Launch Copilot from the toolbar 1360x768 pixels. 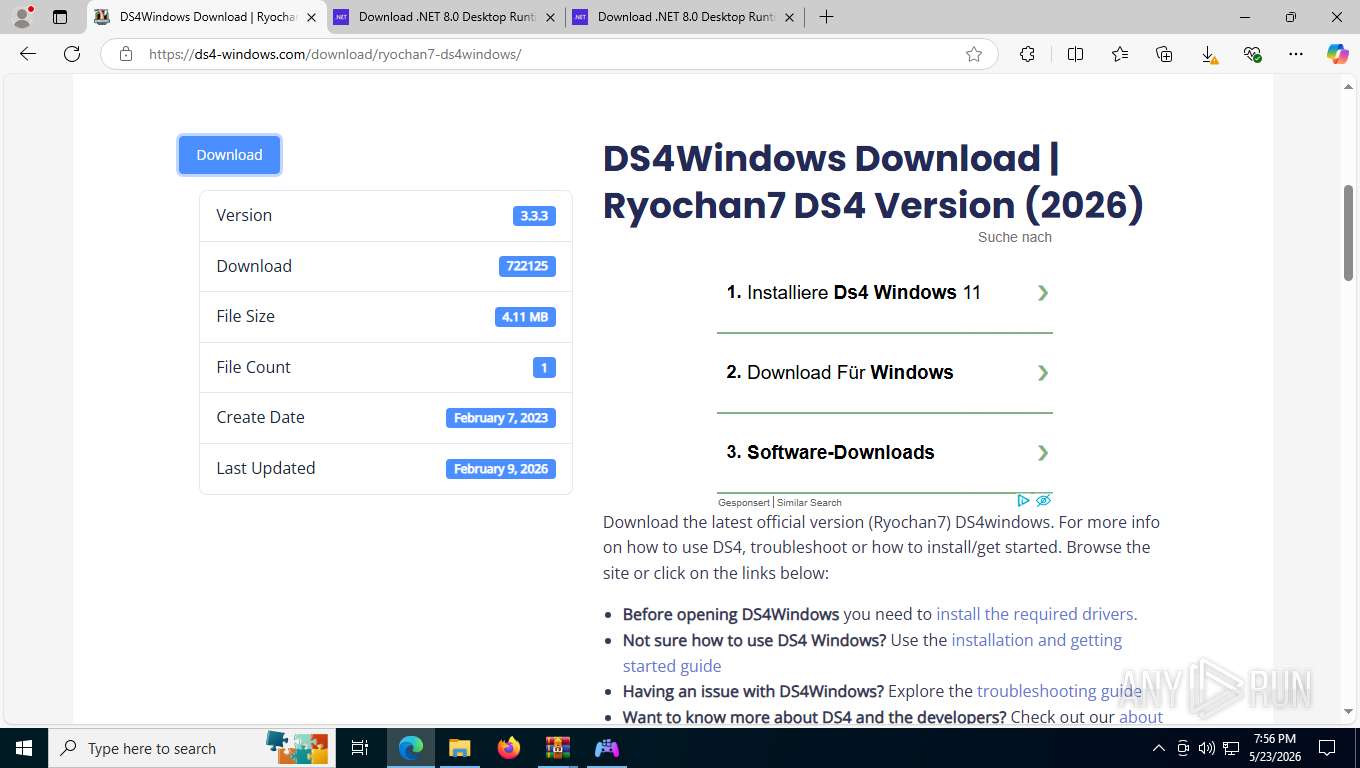pyautogui.click(x=1337, y=54)
